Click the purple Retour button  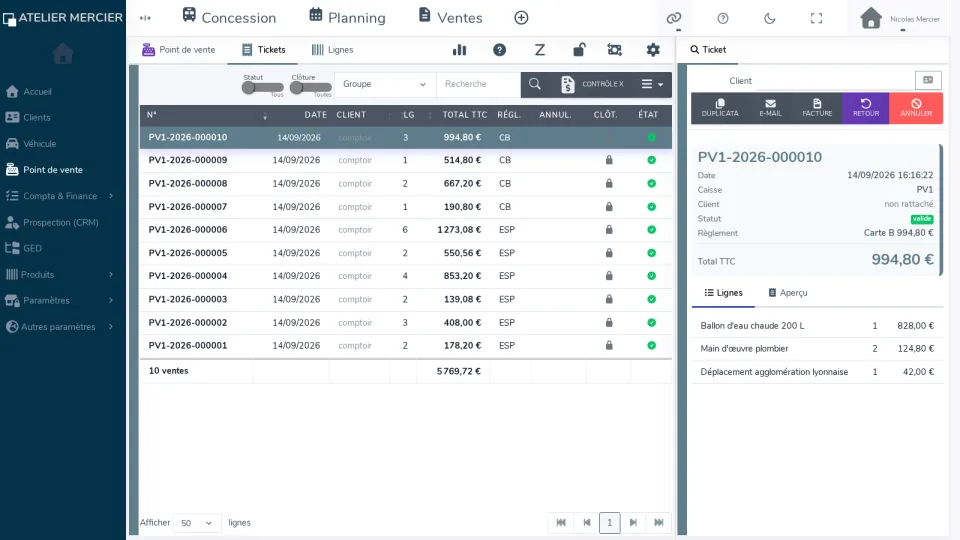(866, 108)
